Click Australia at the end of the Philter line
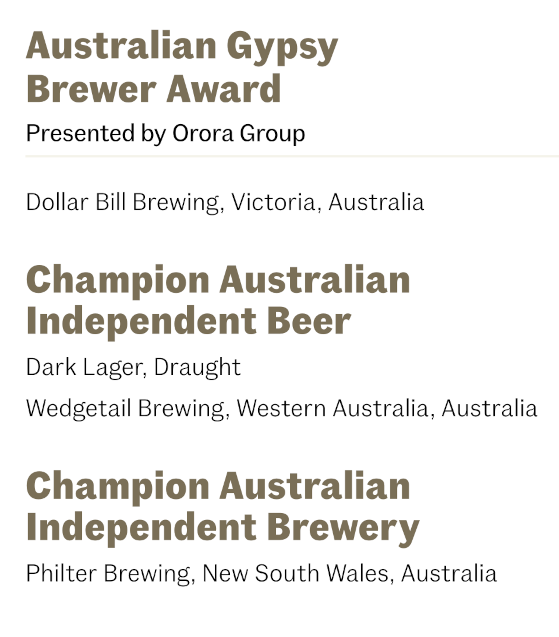 tap(449, 573)
